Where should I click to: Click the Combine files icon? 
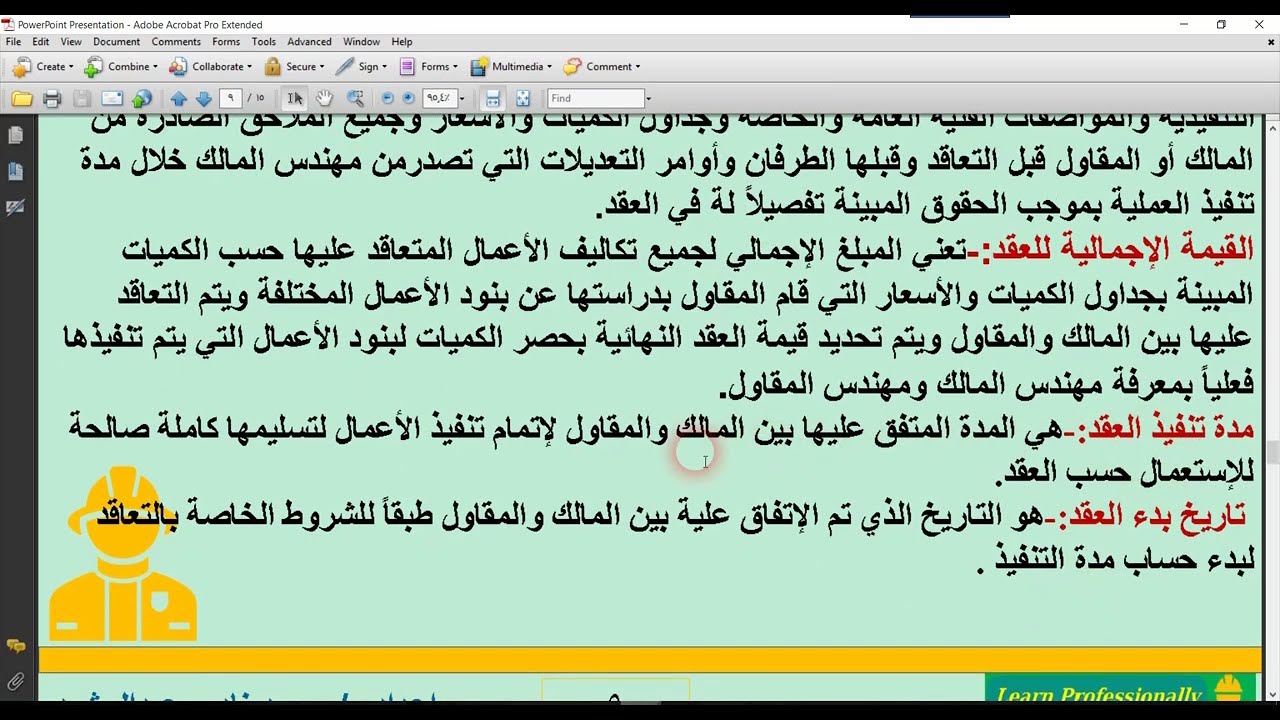click(x=93, y=67)
